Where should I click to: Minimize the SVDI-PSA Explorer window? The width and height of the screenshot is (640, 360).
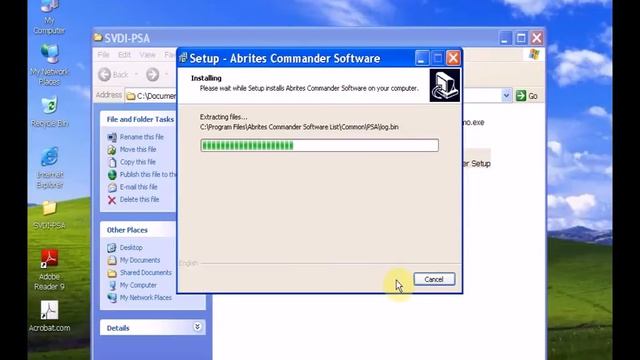click(505, 38)
